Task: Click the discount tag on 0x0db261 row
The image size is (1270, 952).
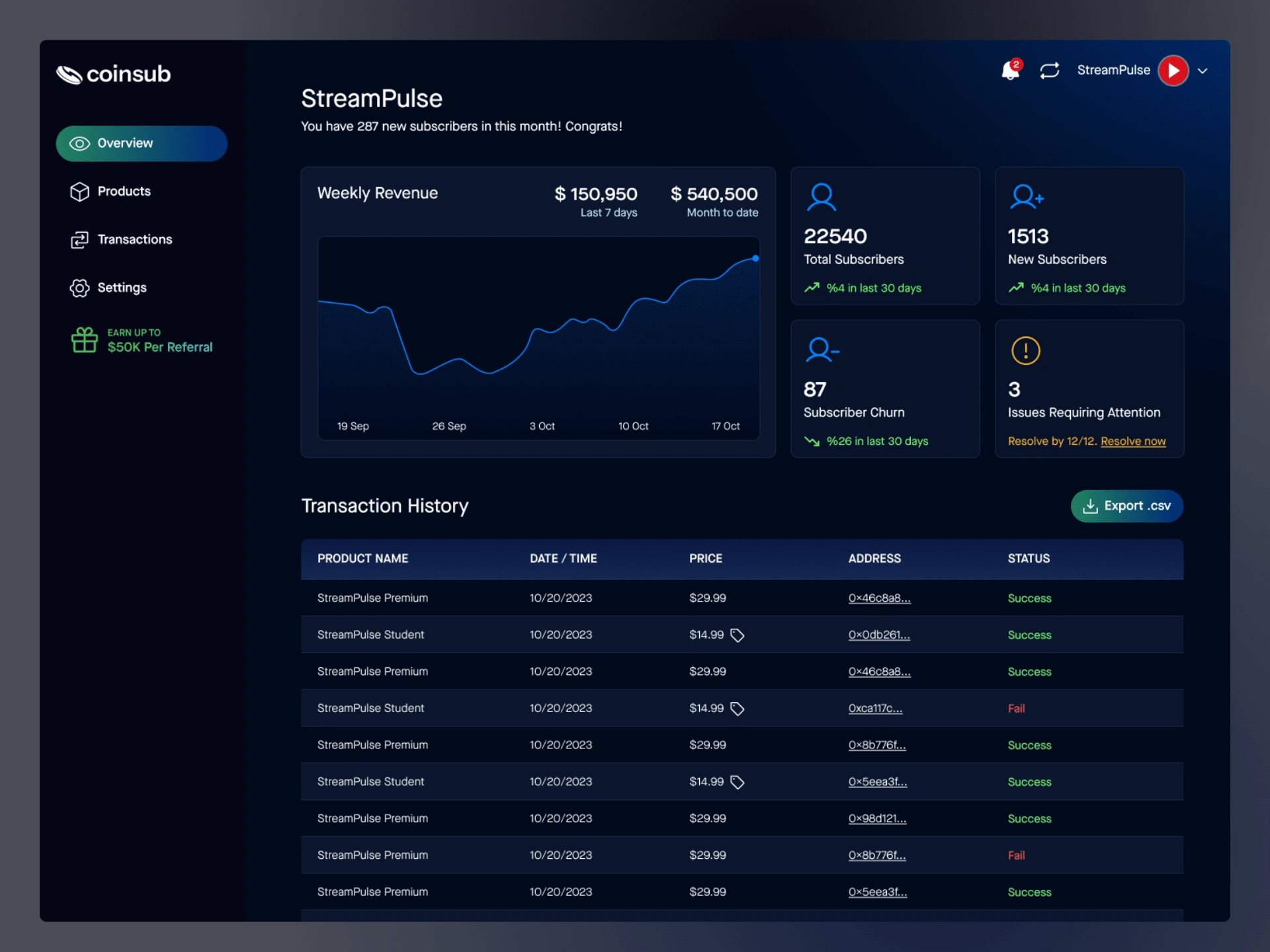Action: (737, 635)
